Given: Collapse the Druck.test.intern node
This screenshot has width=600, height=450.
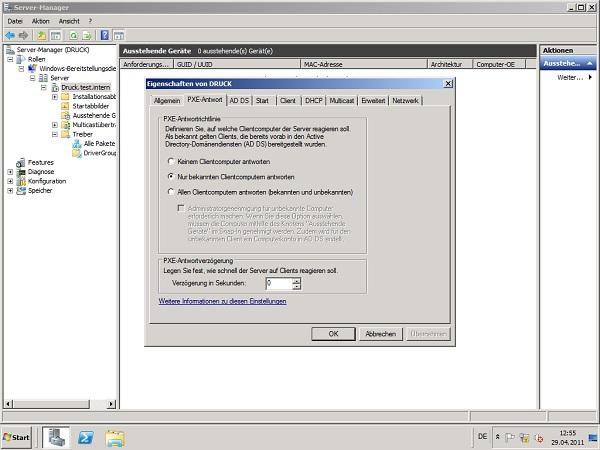Looking at the screenshot, I should click(x=44, y=88).
